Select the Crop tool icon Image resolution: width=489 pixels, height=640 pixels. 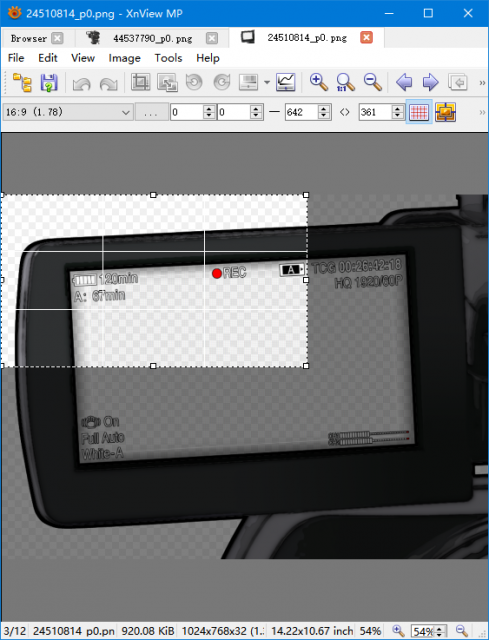pos(140,82)
